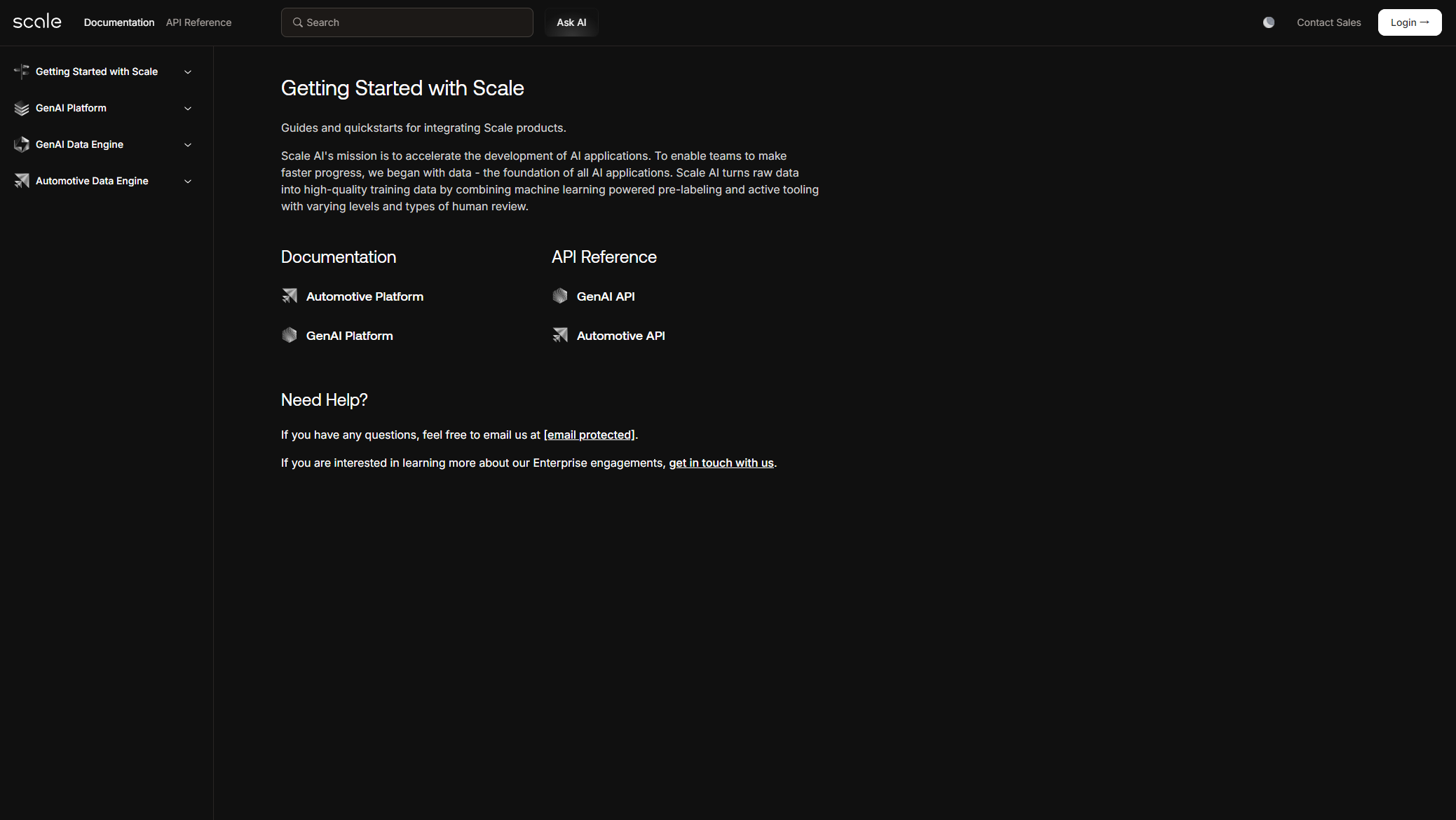This screenshot has width=1456, height=820.
Task: Click the Automotive API arrow icon
Action: tap(559, 335)
